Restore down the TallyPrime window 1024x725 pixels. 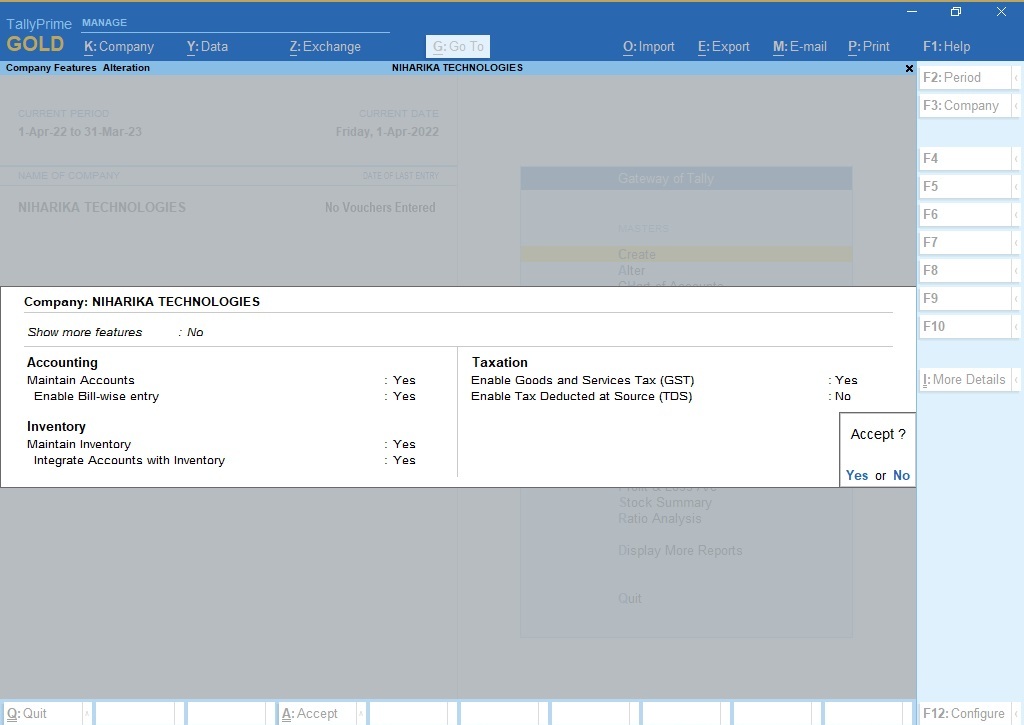pos(956,12)
